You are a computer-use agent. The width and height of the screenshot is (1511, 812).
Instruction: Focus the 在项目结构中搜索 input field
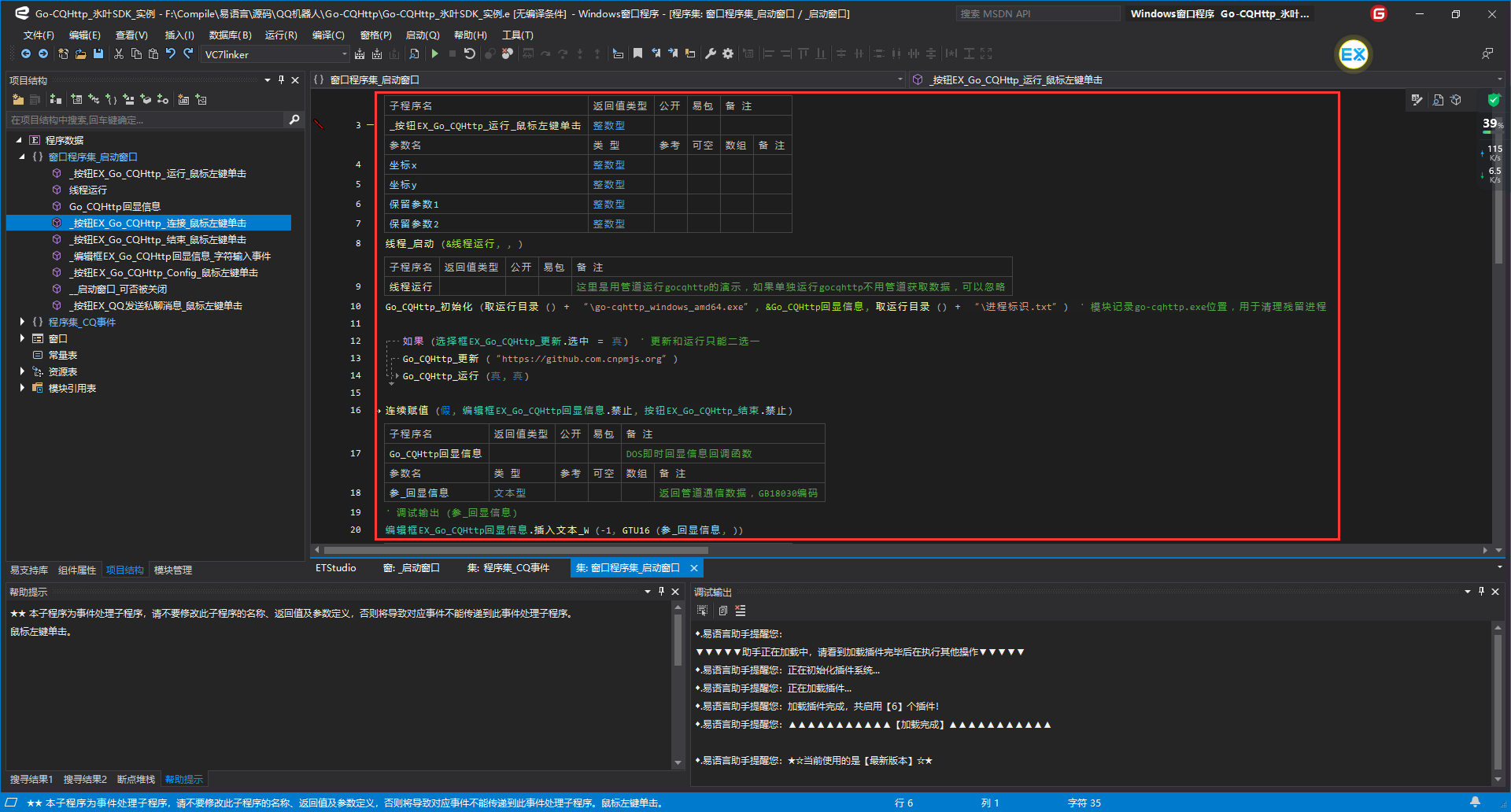pos(146,120)
